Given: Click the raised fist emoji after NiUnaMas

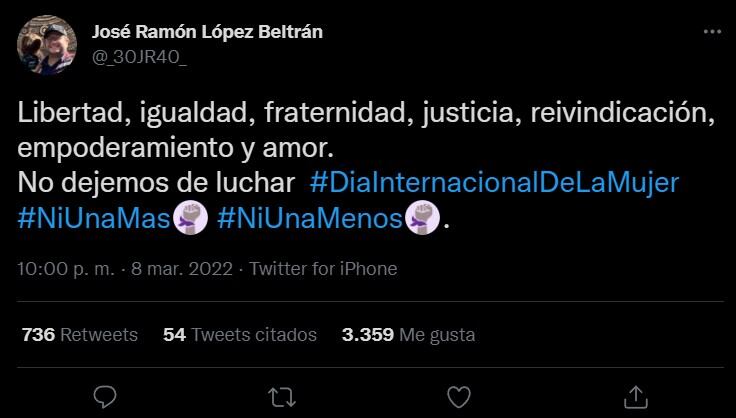Looking at the screenshot, I should [190, 218].
